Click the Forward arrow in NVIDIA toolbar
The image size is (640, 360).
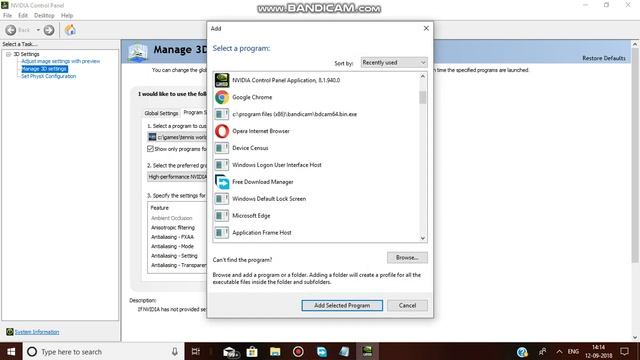click(49, 30)
